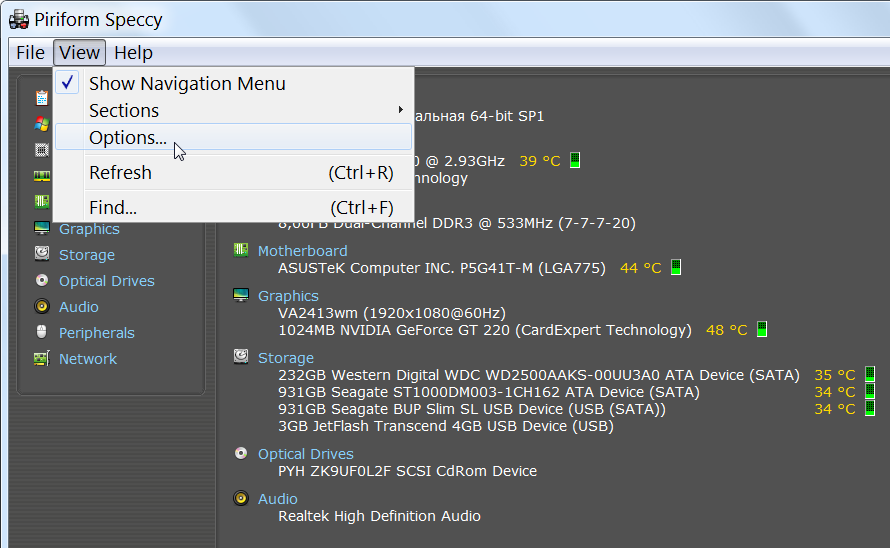Click Western Digital drive 35 °C value

click(x=835, y=375)
